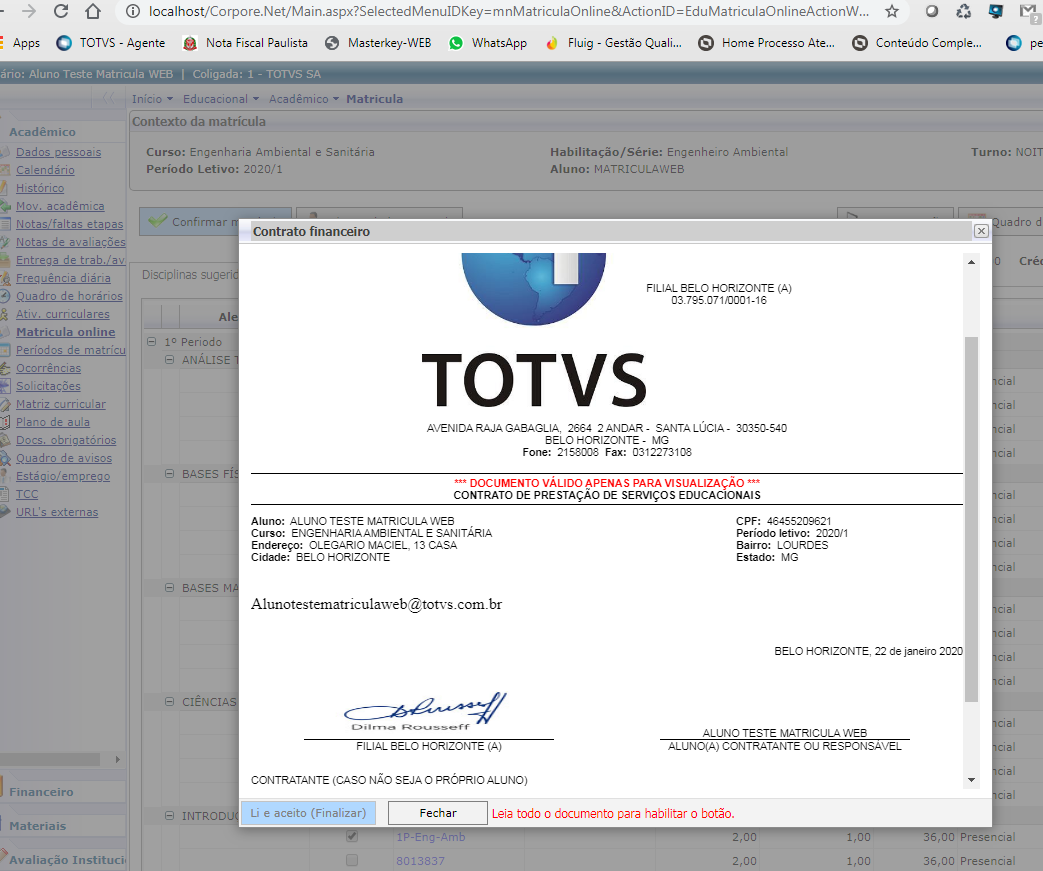Viewport: 1043px width, 871px height.
Task: Open Quadro de avisos link
Action: click(64, 458)
